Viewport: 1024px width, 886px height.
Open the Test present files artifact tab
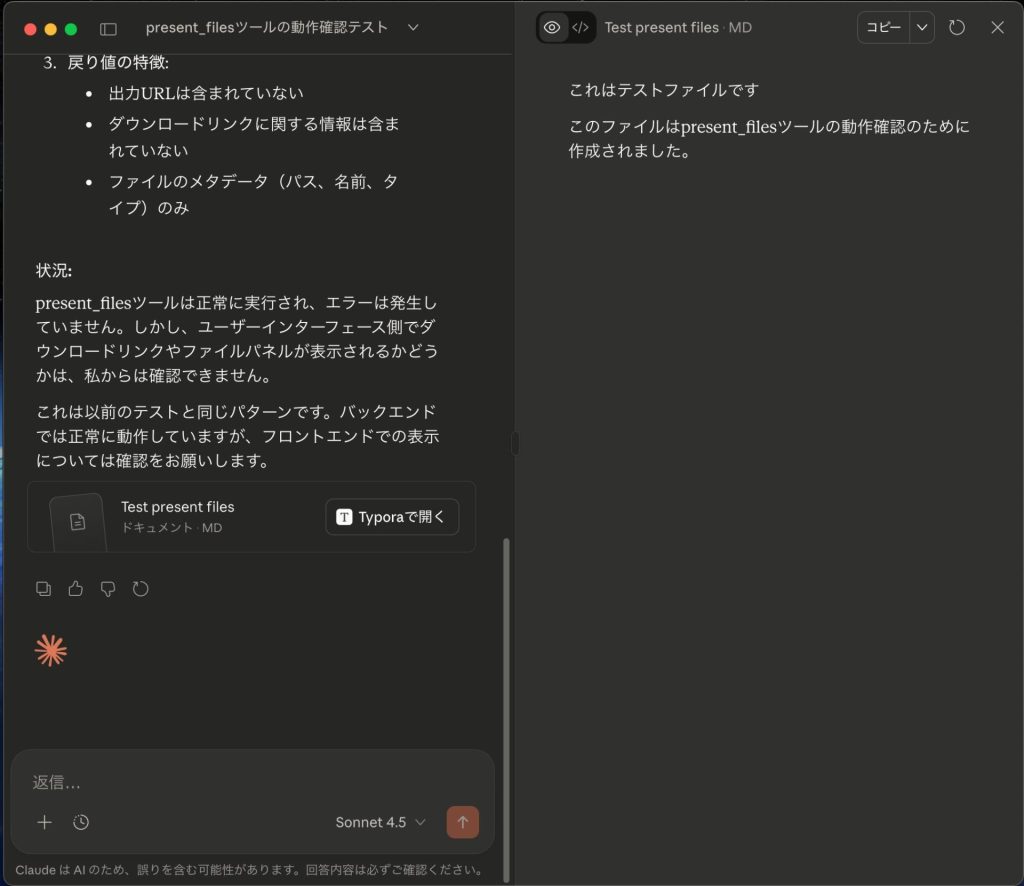(663, 27)
